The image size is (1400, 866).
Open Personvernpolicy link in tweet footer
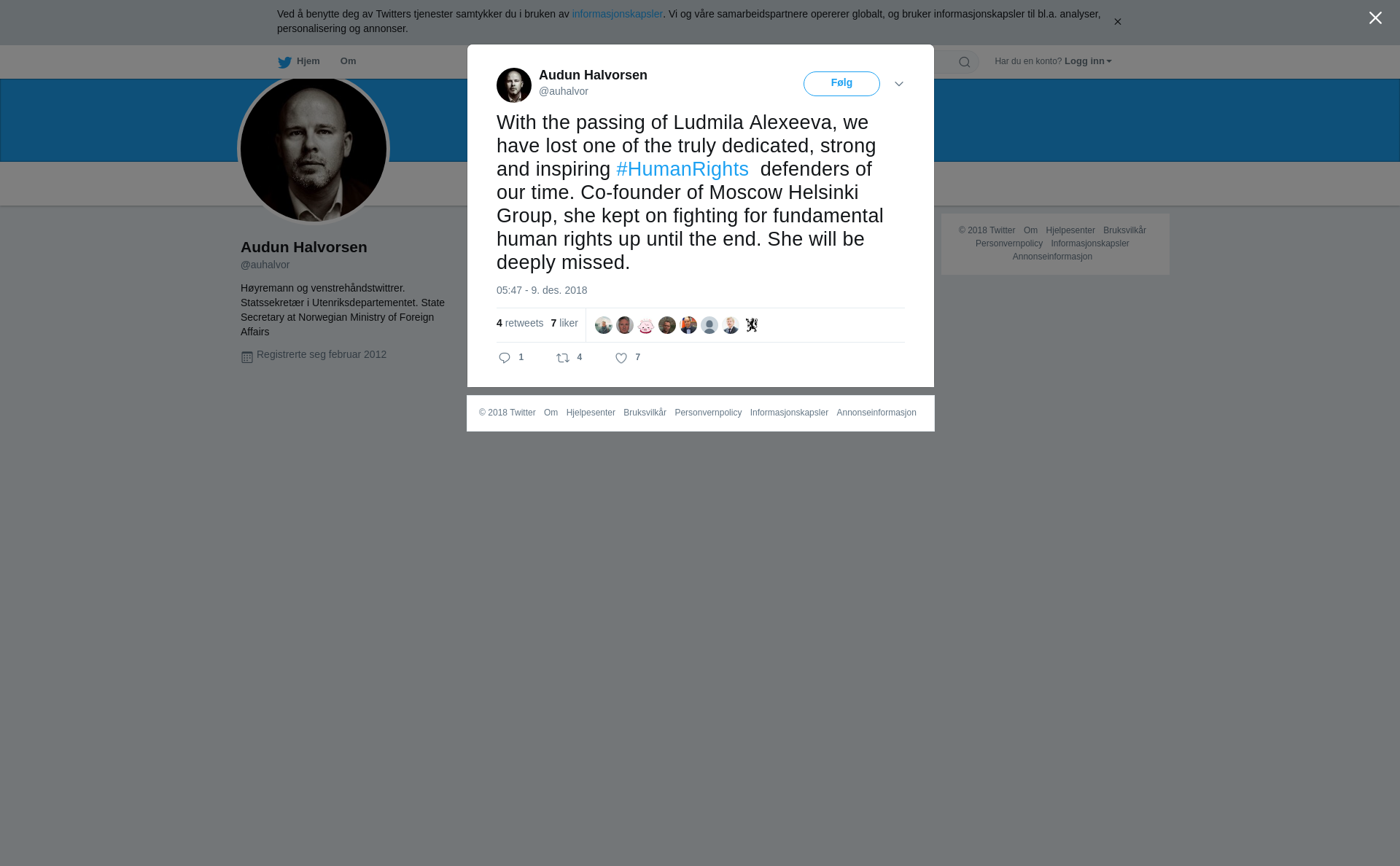(x=708, y=413)
